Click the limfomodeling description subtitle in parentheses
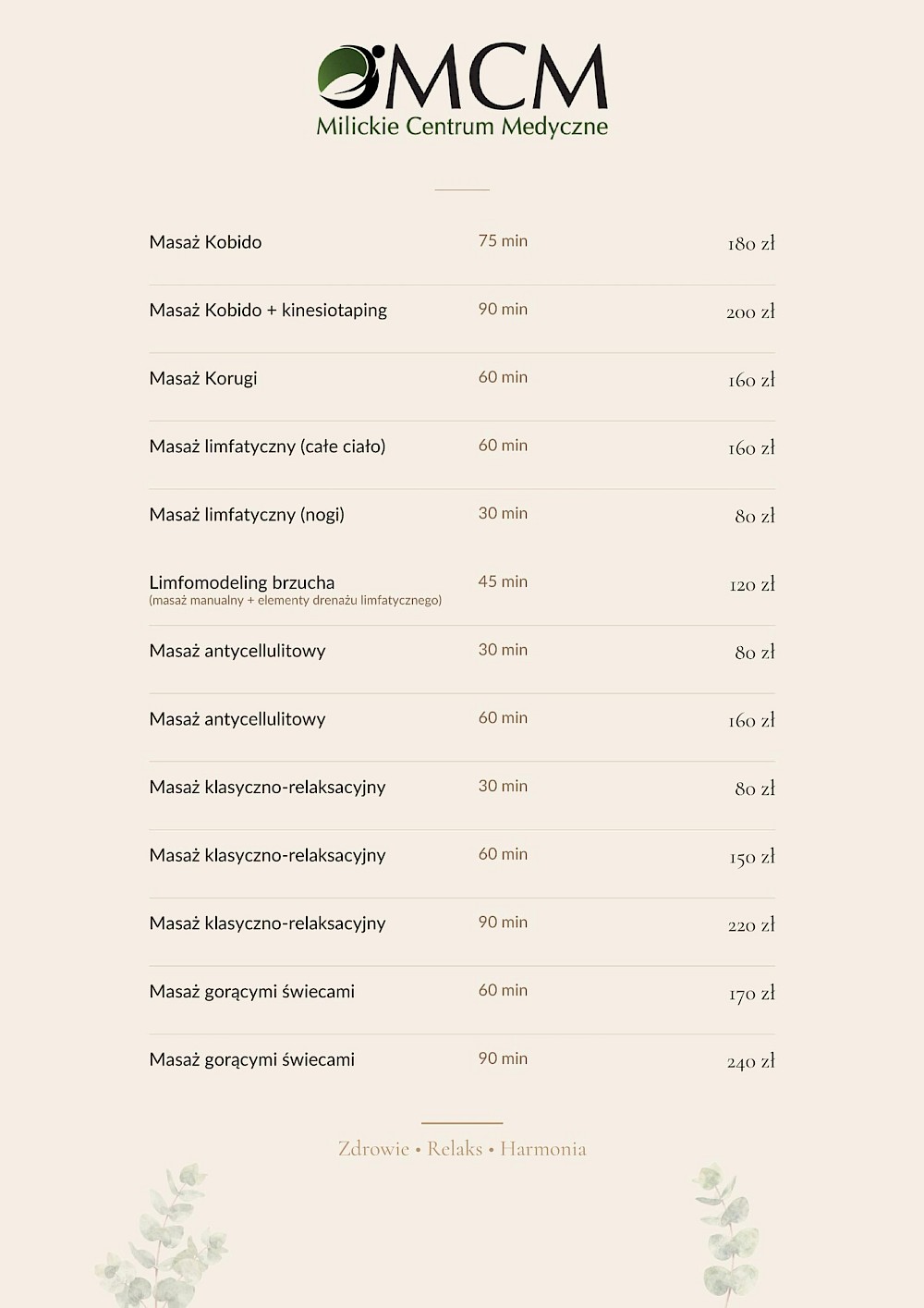The height and width of the screenshot is (1308, 924). point(296,600)
